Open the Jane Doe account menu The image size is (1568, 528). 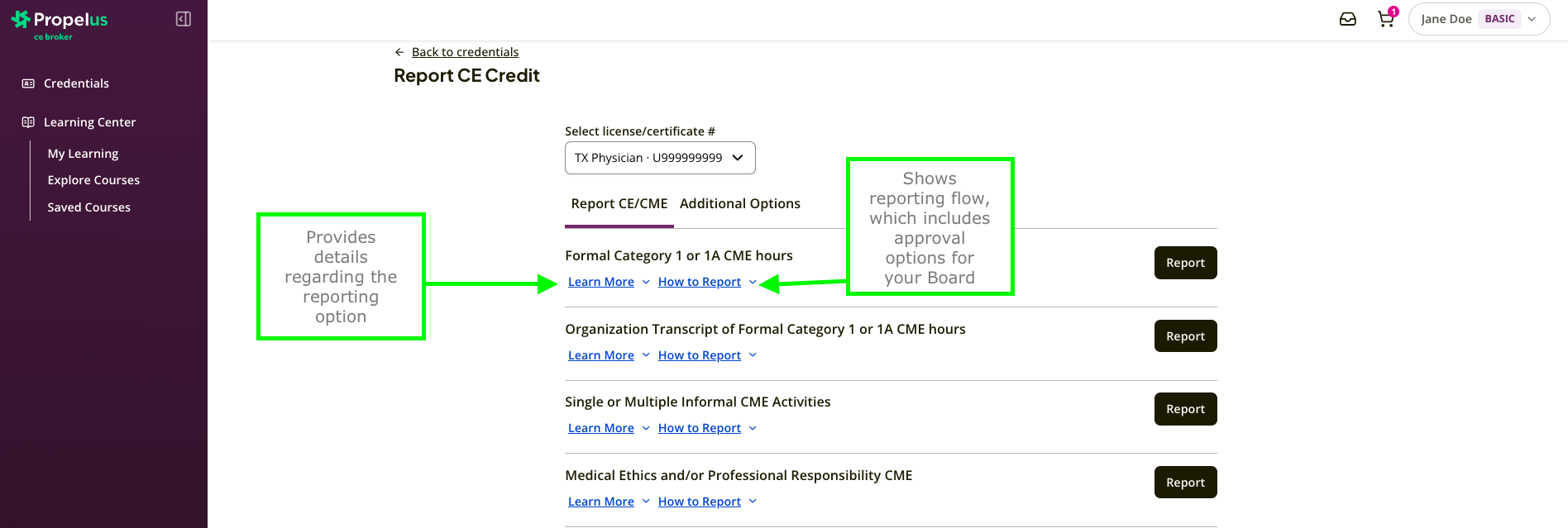pyautogui.click(x=1479, y=19)
